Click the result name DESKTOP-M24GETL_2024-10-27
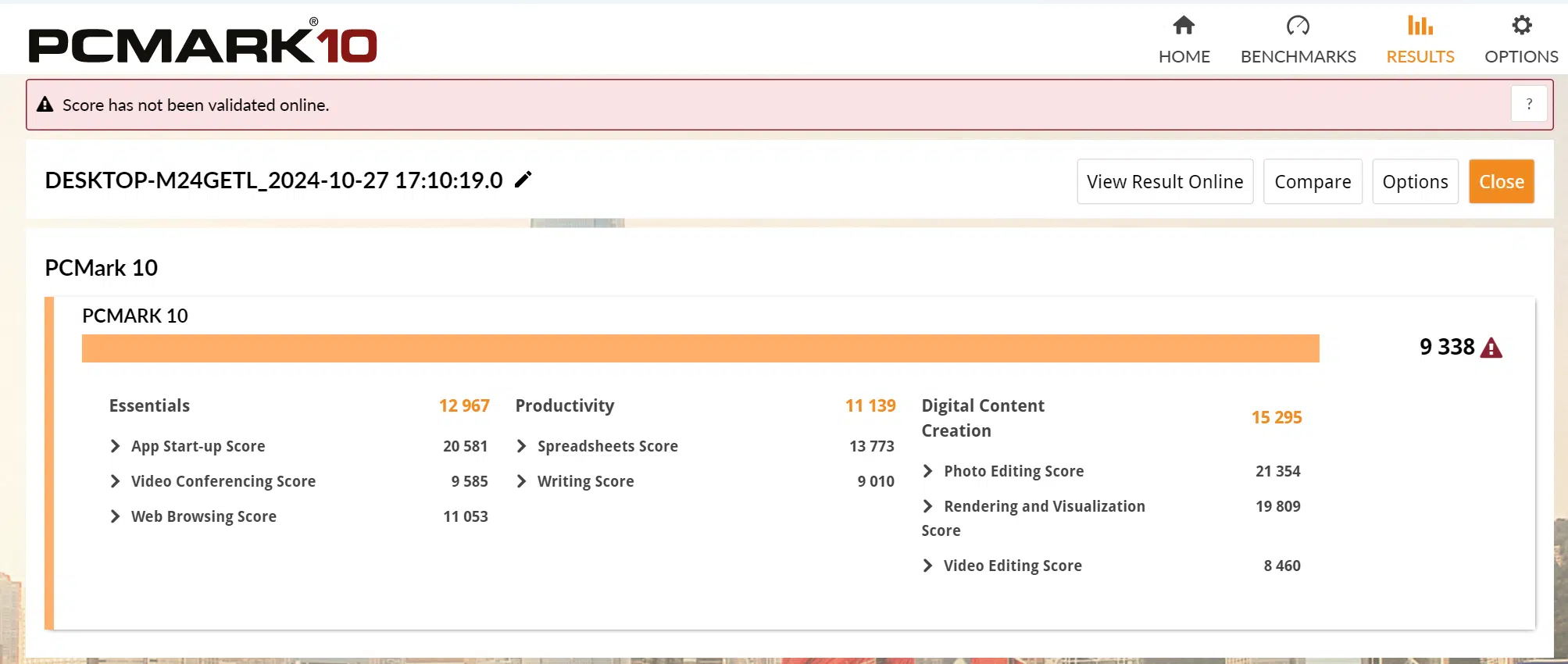The height and width of the screenshot is (664, 1568). pos(273,180)
